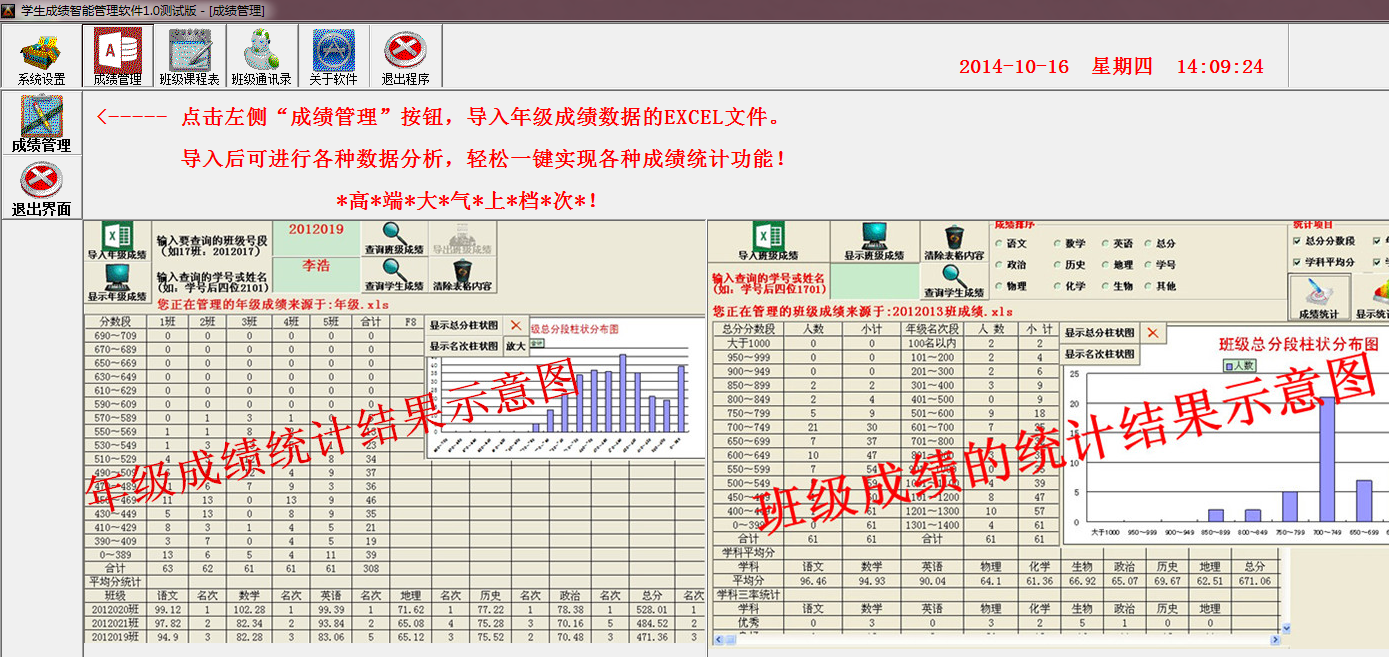Click the 2012019班 row label
Viewport: 1389px width, 657px height.
click(x=114, y=637)
